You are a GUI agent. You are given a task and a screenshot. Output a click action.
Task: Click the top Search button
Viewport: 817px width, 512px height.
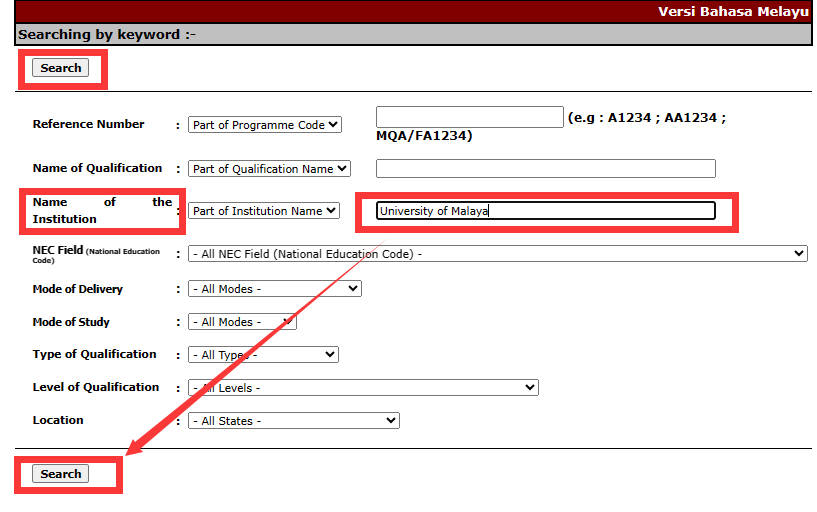tap(60, 68)
